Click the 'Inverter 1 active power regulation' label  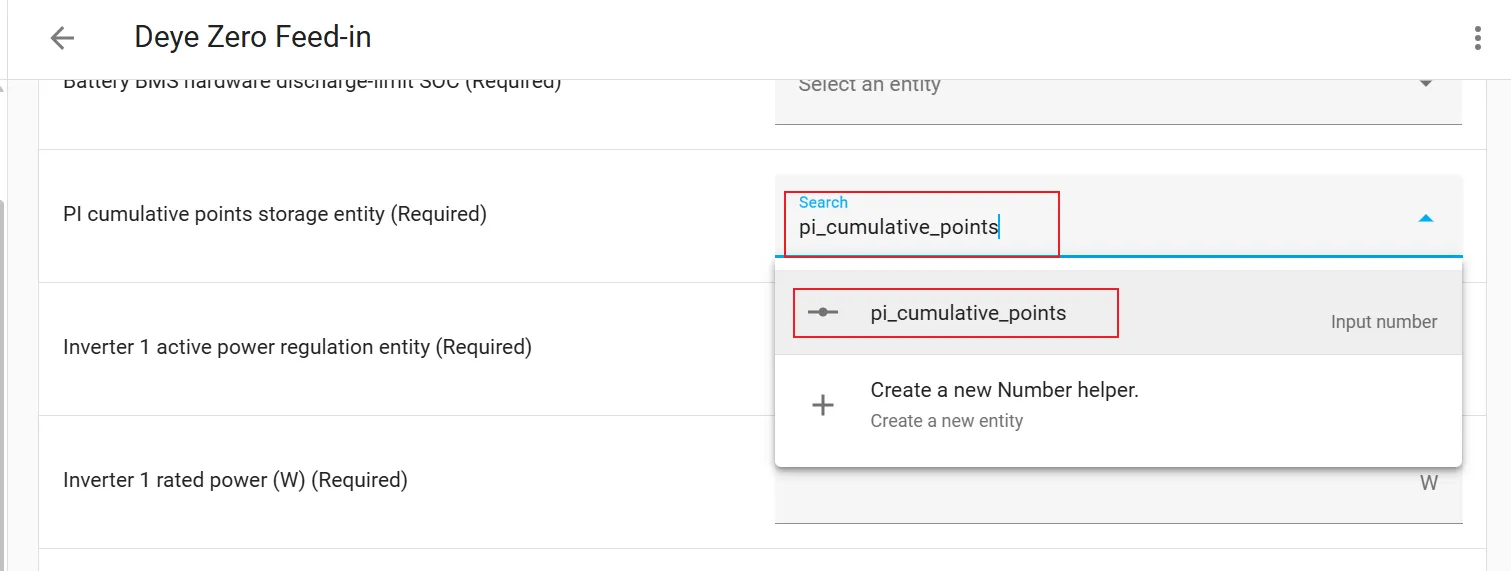297,347
